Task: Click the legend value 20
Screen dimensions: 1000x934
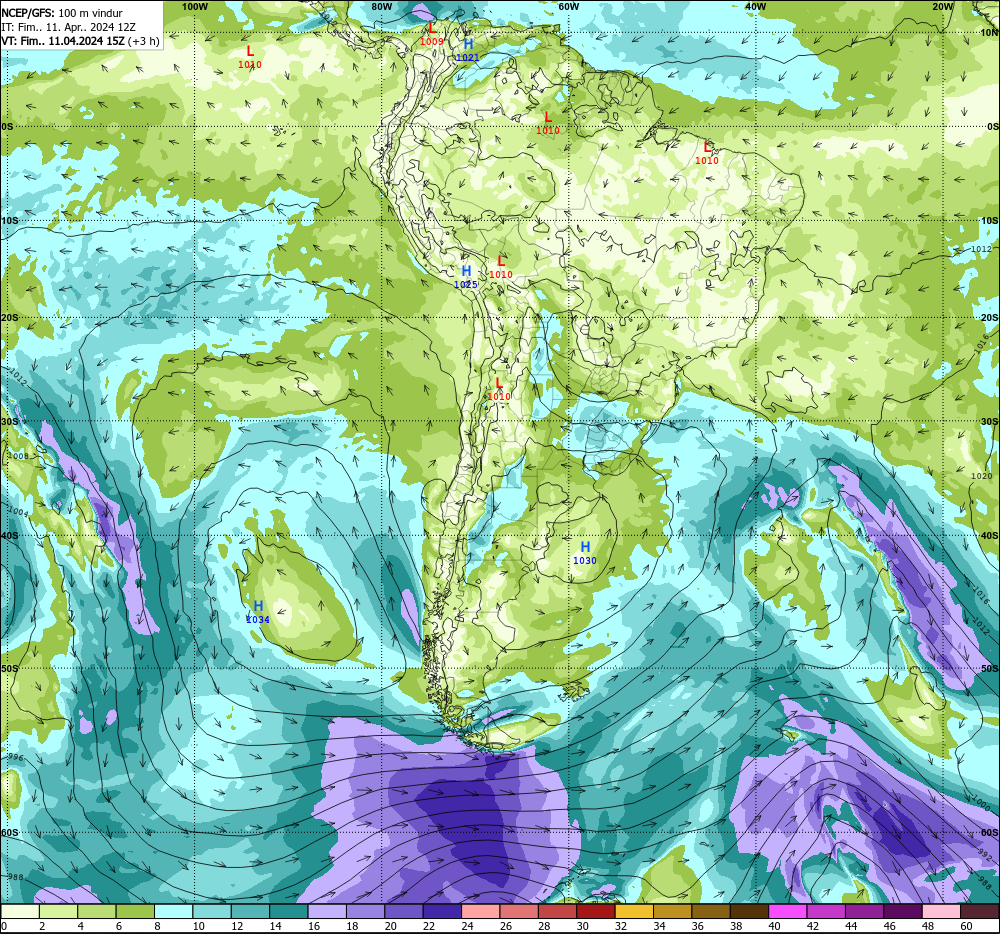Action: pos(390,926)
